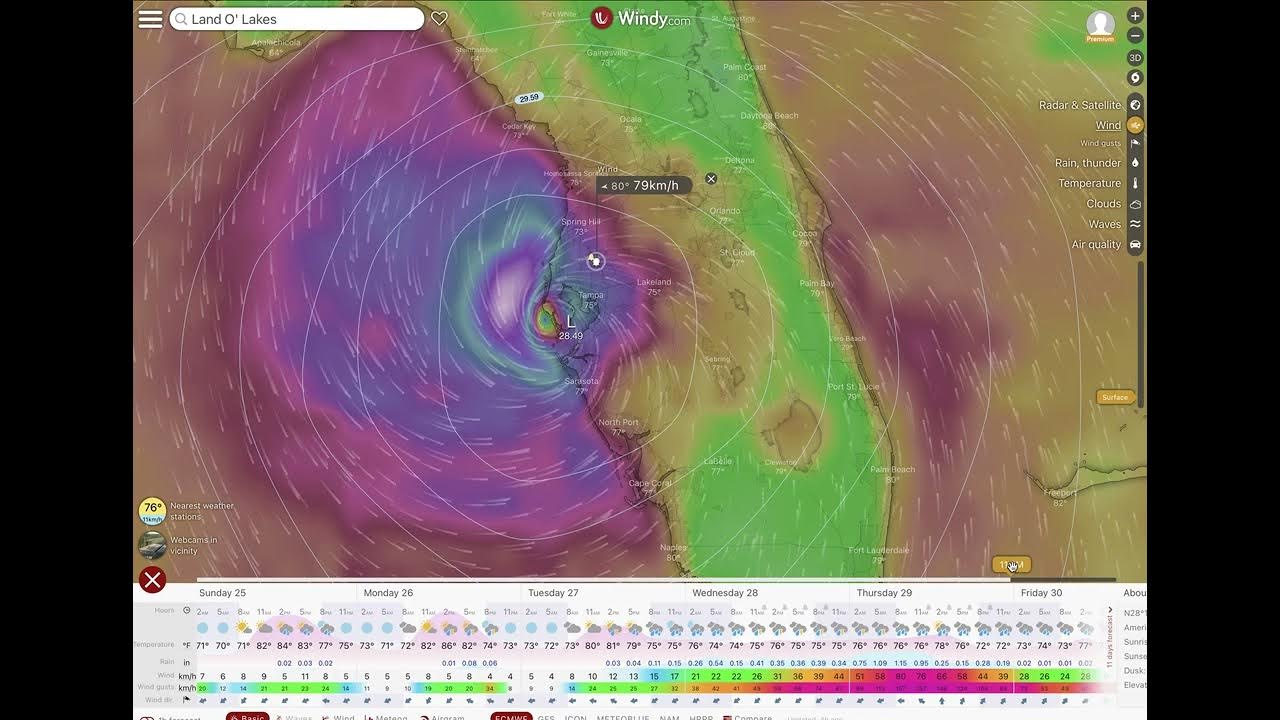Open Webcams in vicinity thumbnail
This screenshot has width=1280, height=720.
point(152,545)
